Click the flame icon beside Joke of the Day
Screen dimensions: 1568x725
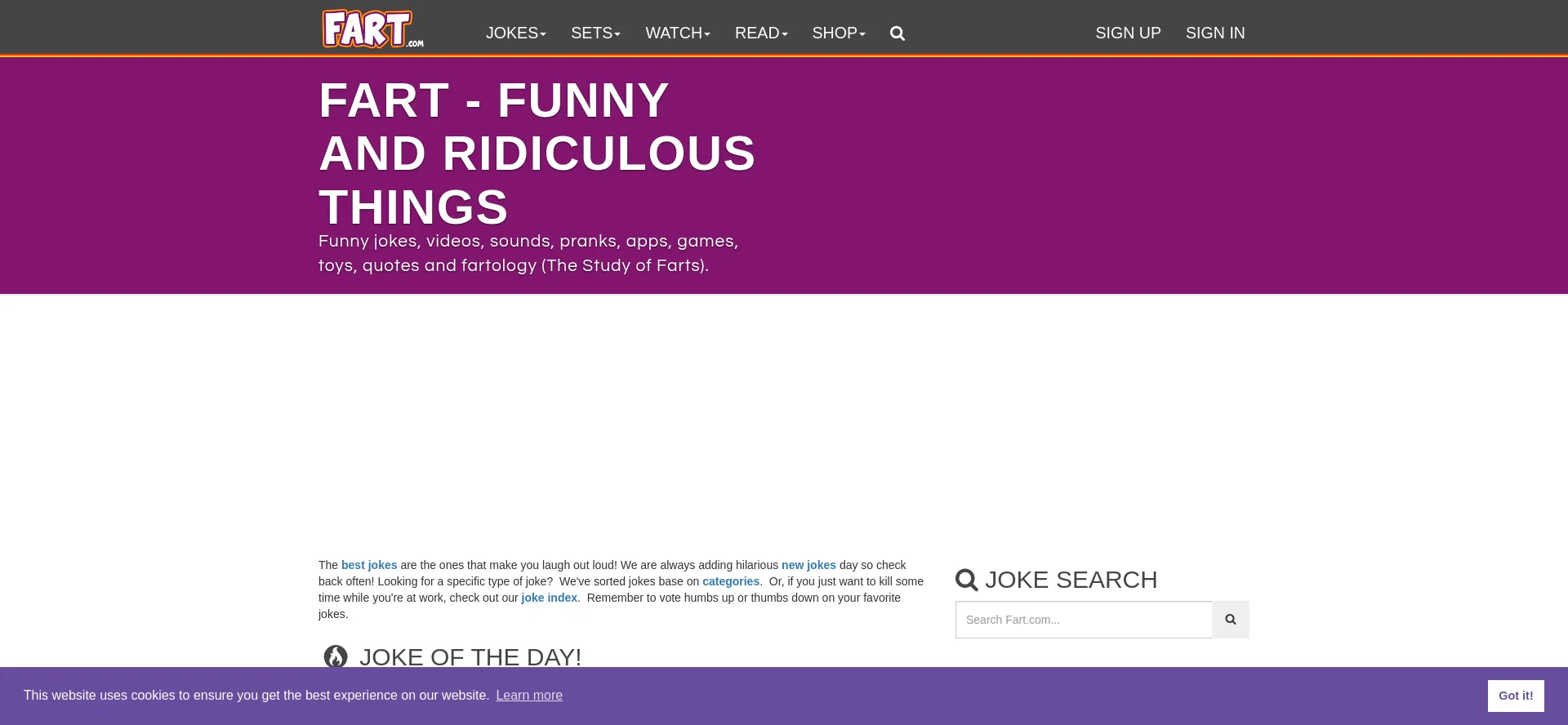click(x=336, y=656)
